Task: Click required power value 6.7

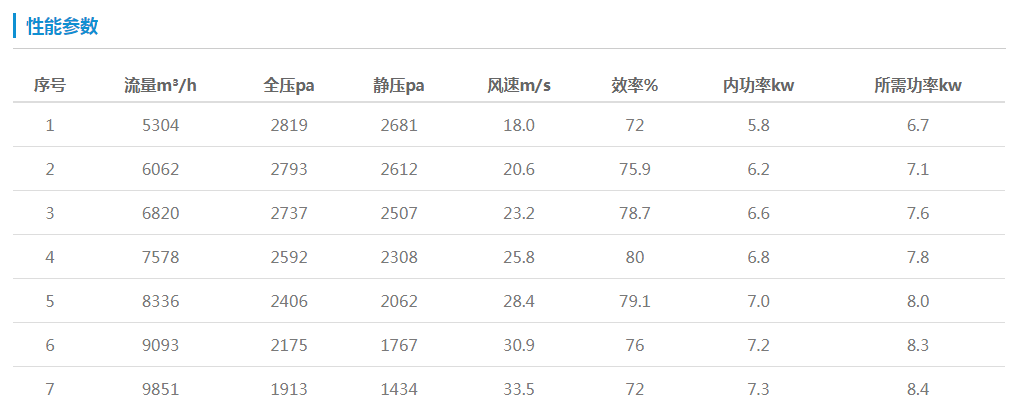Action: (917, 126)
